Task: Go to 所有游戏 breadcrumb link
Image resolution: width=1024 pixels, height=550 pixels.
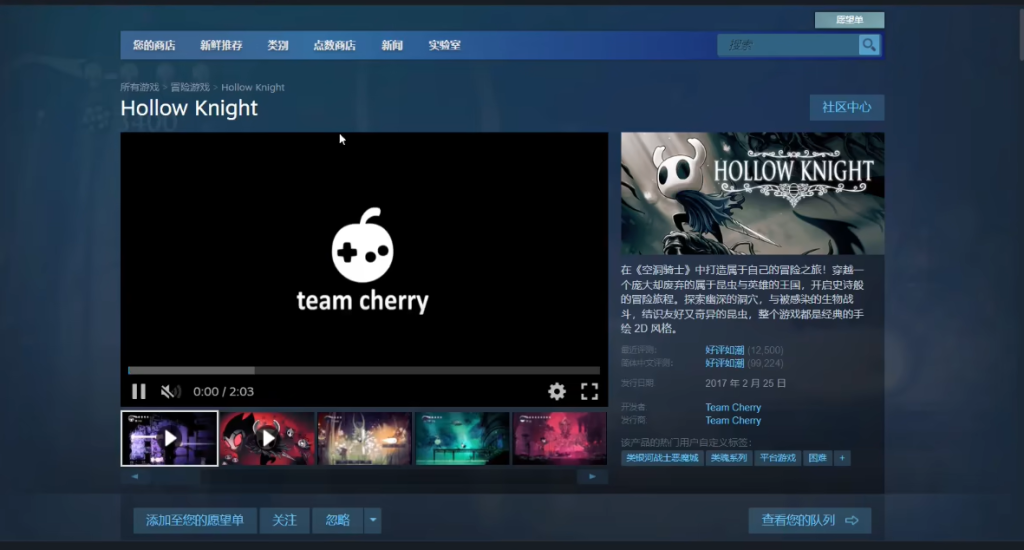Action: 140,87
